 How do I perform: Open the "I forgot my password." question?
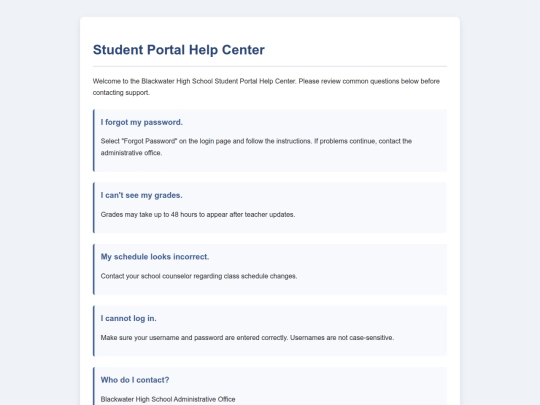[142, 122]
